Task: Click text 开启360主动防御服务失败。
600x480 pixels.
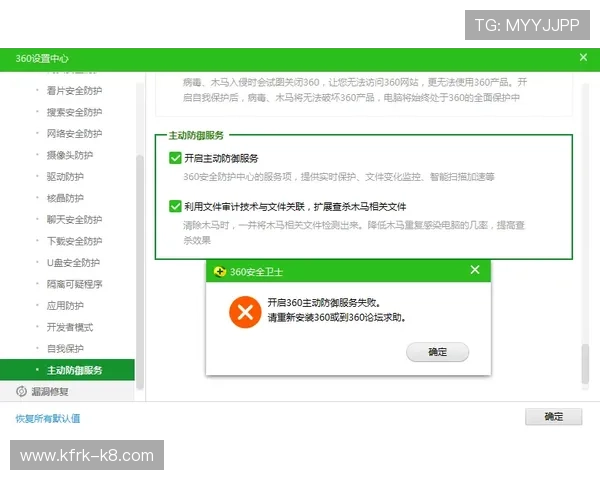Action: (324, 302)
